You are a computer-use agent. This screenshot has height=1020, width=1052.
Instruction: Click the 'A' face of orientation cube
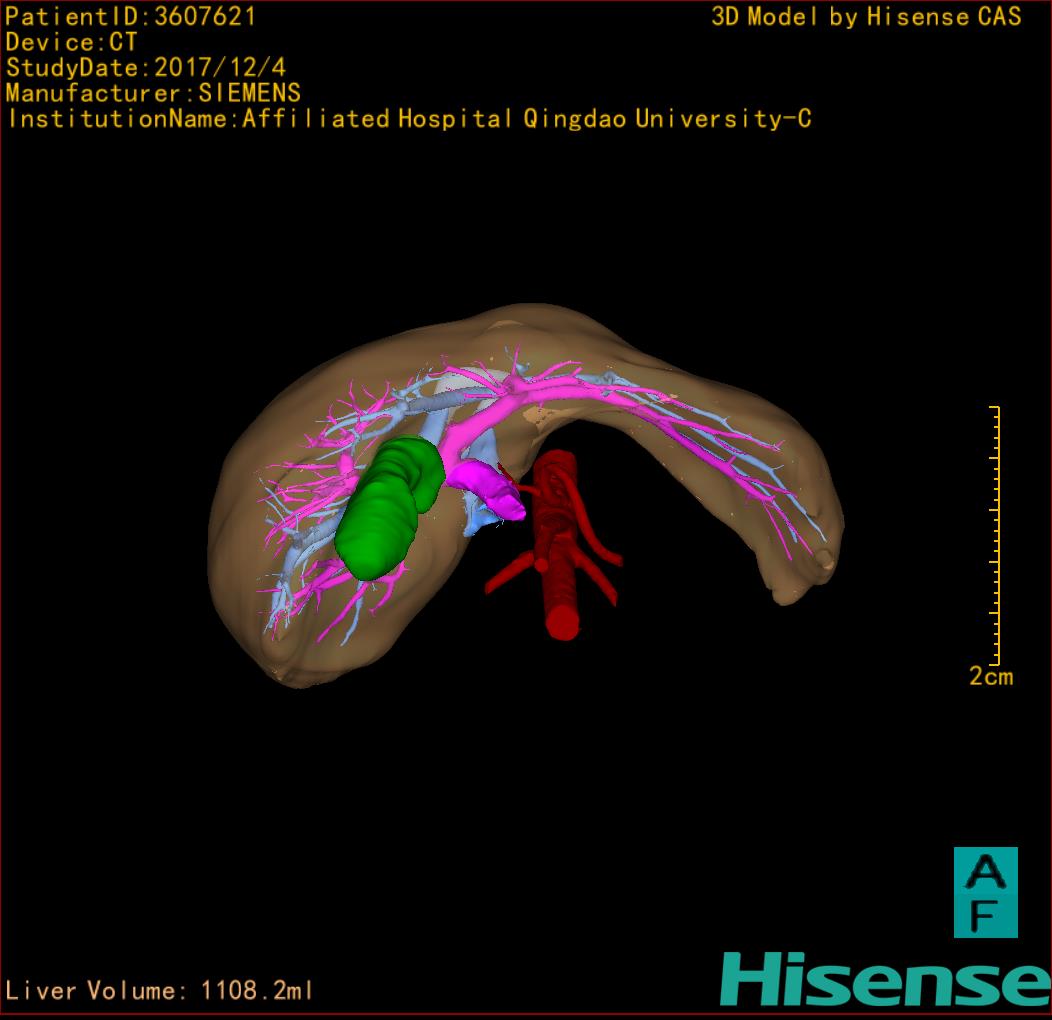coord(985,871)
